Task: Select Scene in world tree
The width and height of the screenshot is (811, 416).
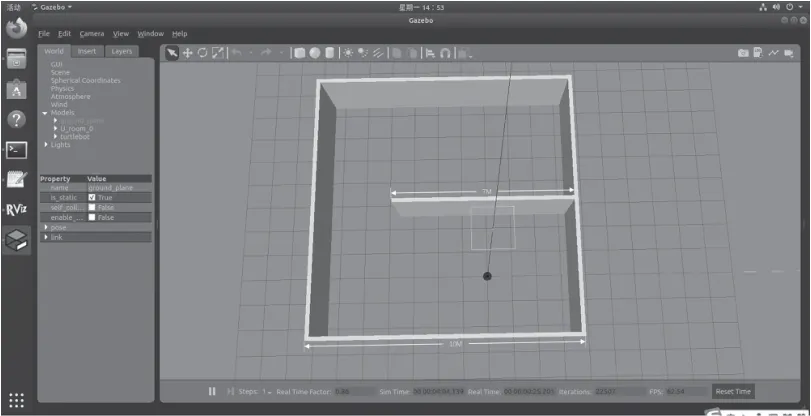Action: (x=60, y=72)
